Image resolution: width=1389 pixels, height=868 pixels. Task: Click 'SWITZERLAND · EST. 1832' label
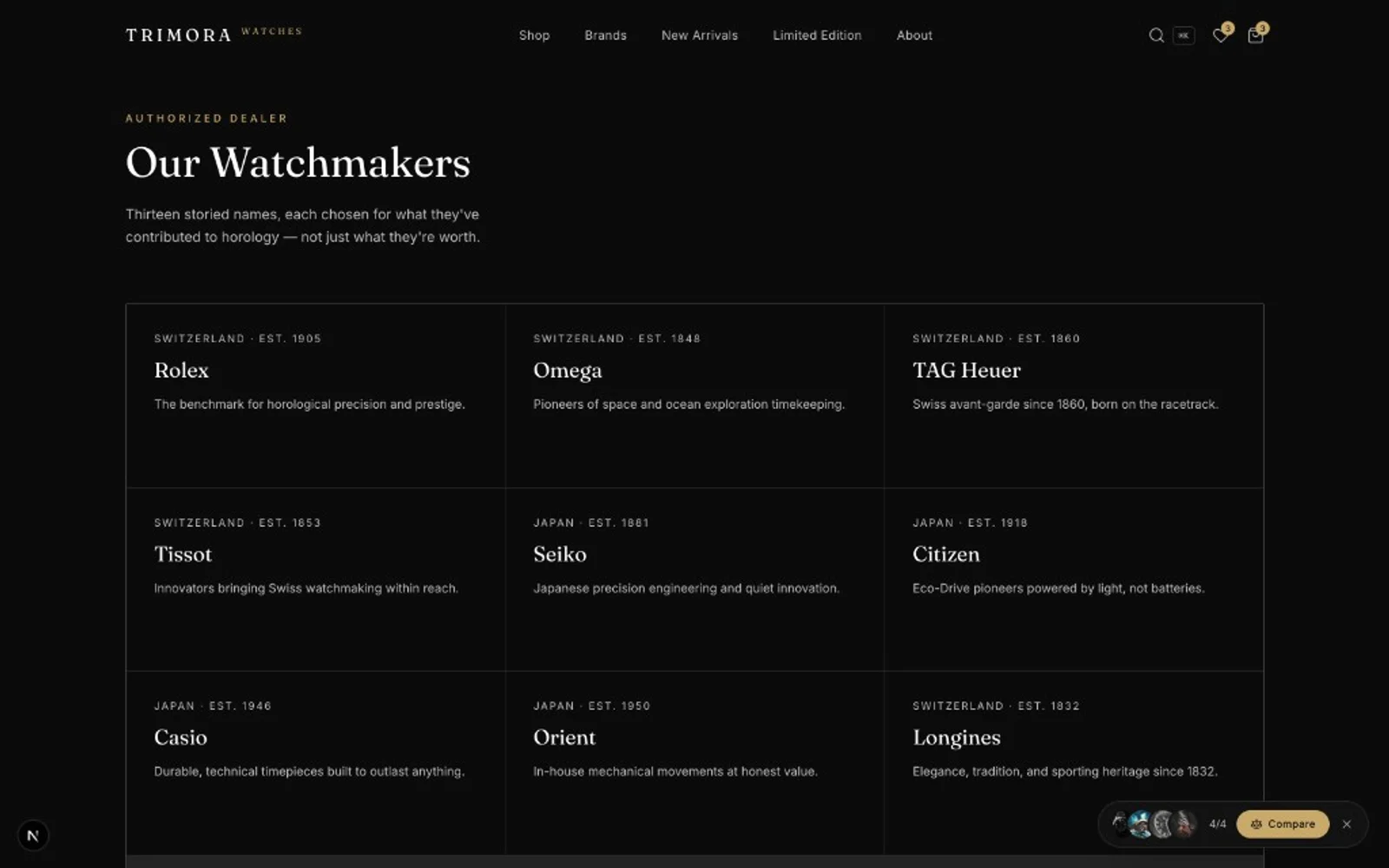(996, 706)
